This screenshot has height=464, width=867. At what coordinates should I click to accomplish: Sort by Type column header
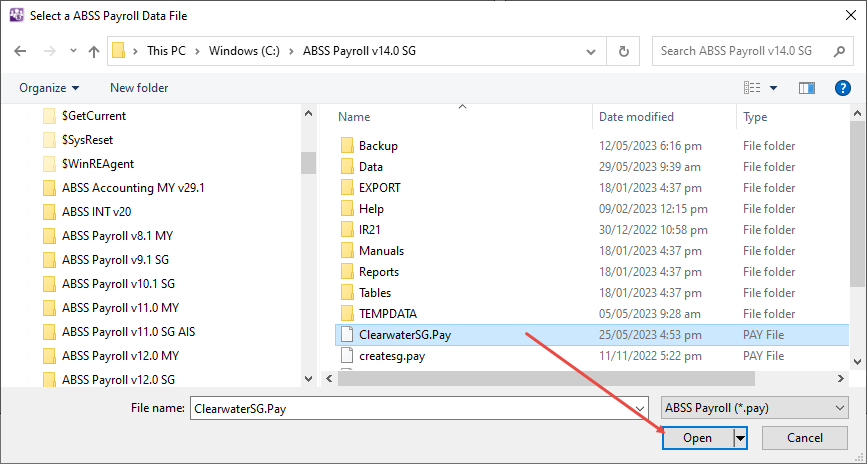click(x=755, y=117)
